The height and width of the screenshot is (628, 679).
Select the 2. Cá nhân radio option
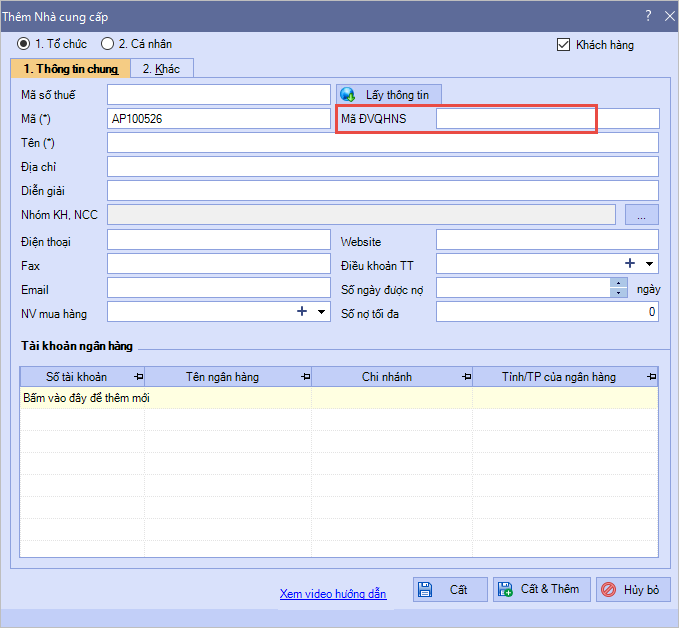[107, 45]
